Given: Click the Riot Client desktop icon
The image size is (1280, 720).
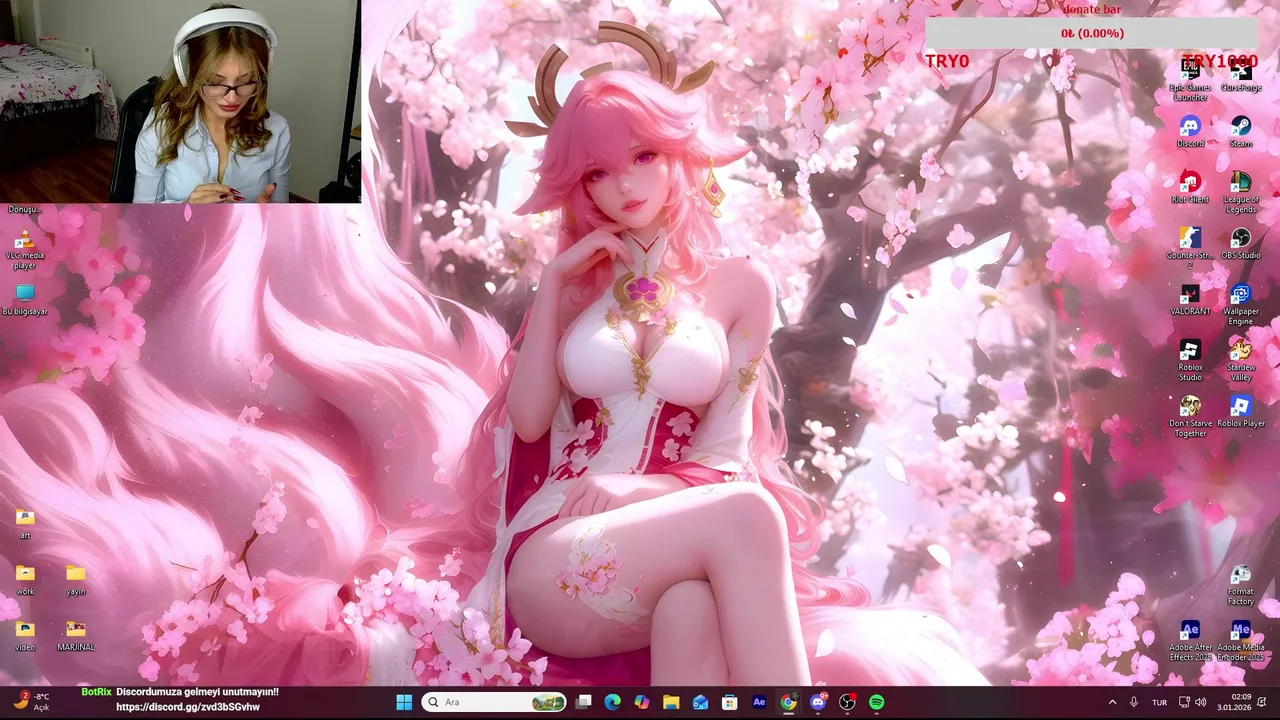Looking at the screenshot, I should [1190, 187].
